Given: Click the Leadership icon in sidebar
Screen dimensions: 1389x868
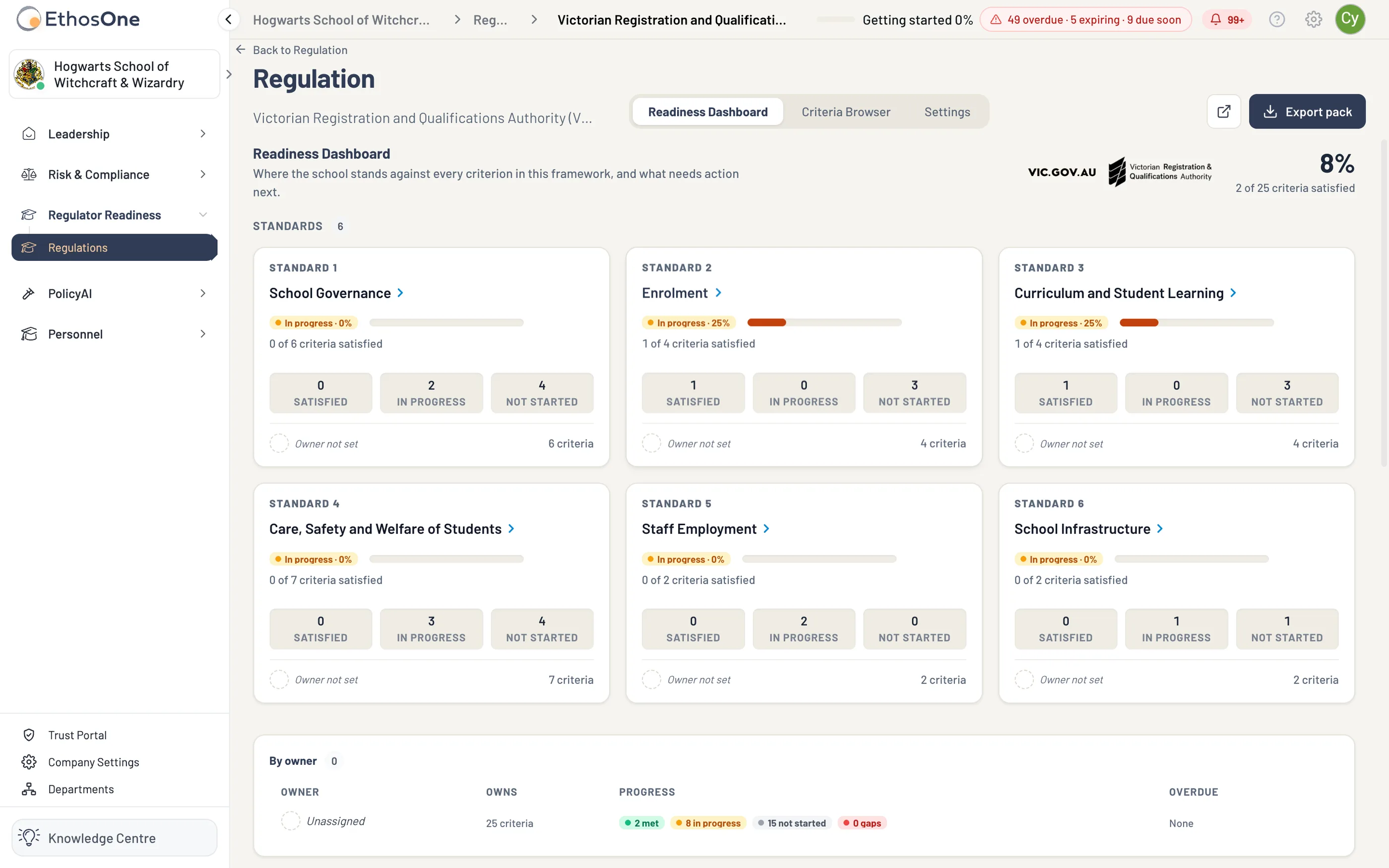Looking at the screenshot, I should [29, 134].
